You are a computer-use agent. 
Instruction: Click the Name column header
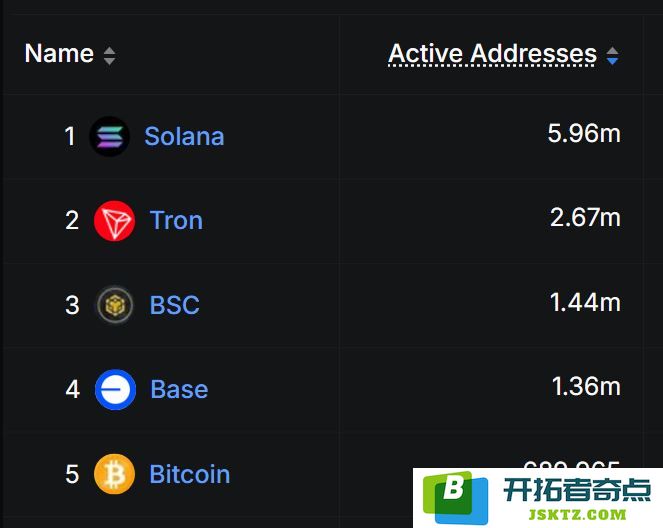click(x=59, y=54)
